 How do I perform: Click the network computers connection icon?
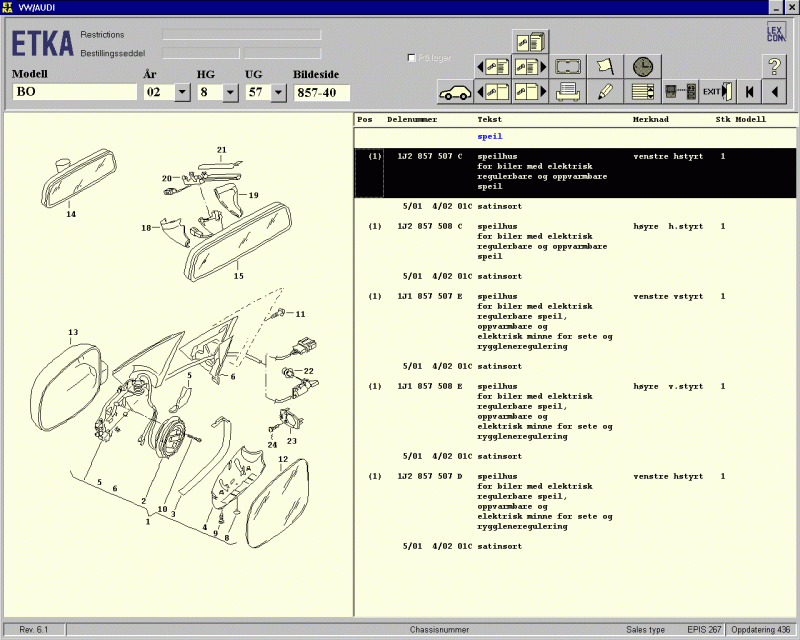tap(680, 92)
